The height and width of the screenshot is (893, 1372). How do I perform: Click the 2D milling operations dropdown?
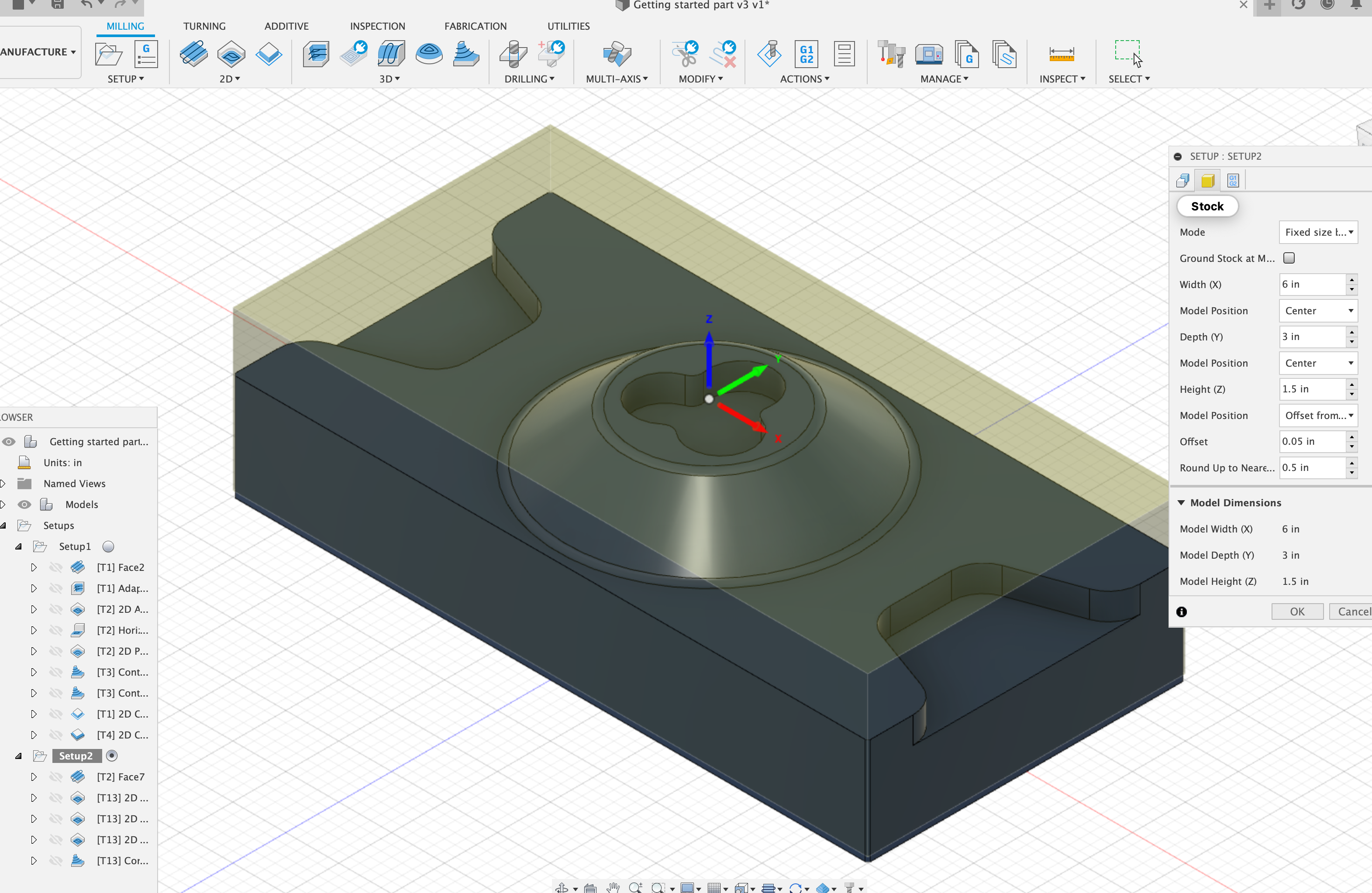(x=229, y=79)
